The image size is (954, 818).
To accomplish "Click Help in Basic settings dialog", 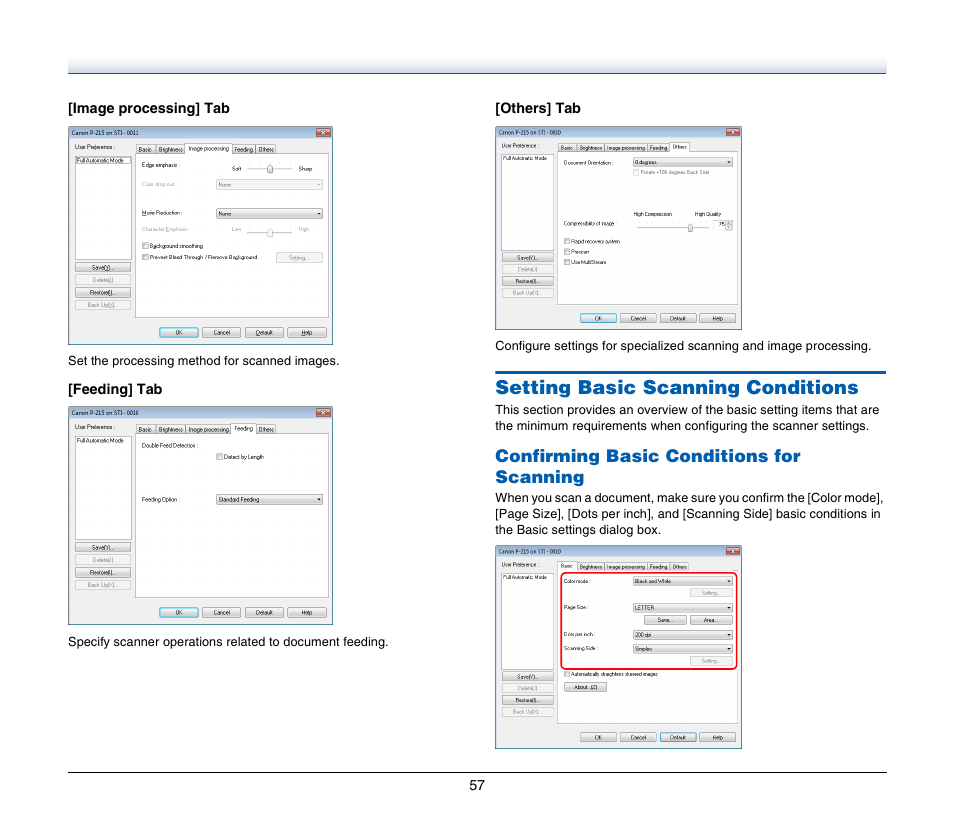I will point(717,738).
